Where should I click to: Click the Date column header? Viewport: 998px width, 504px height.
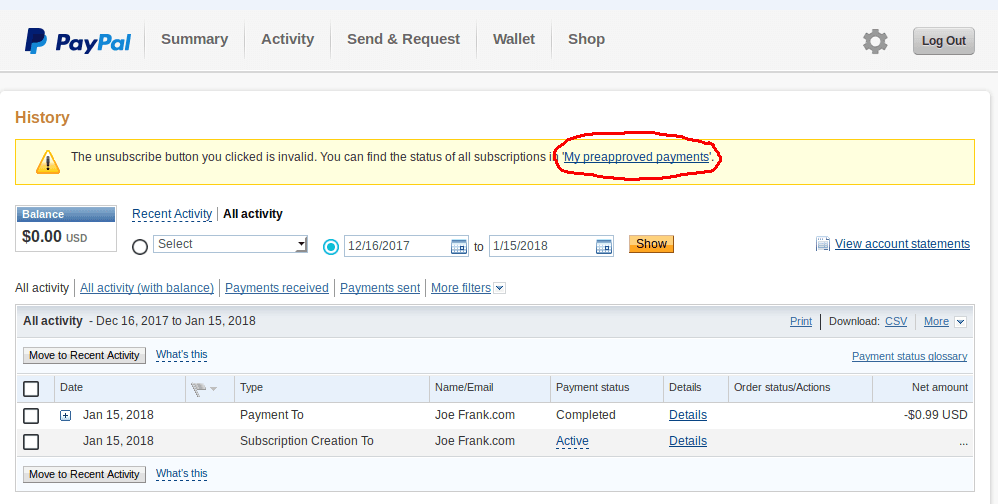(x=71, y=388)
